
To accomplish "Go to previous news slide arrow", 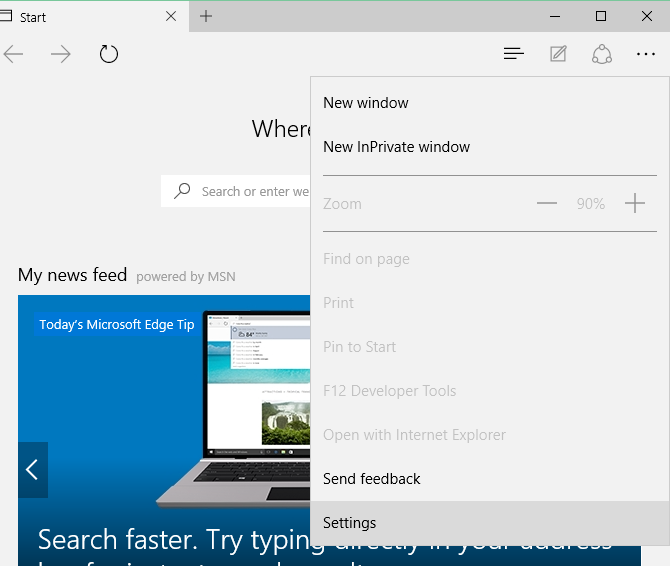I will coord(32,470).
